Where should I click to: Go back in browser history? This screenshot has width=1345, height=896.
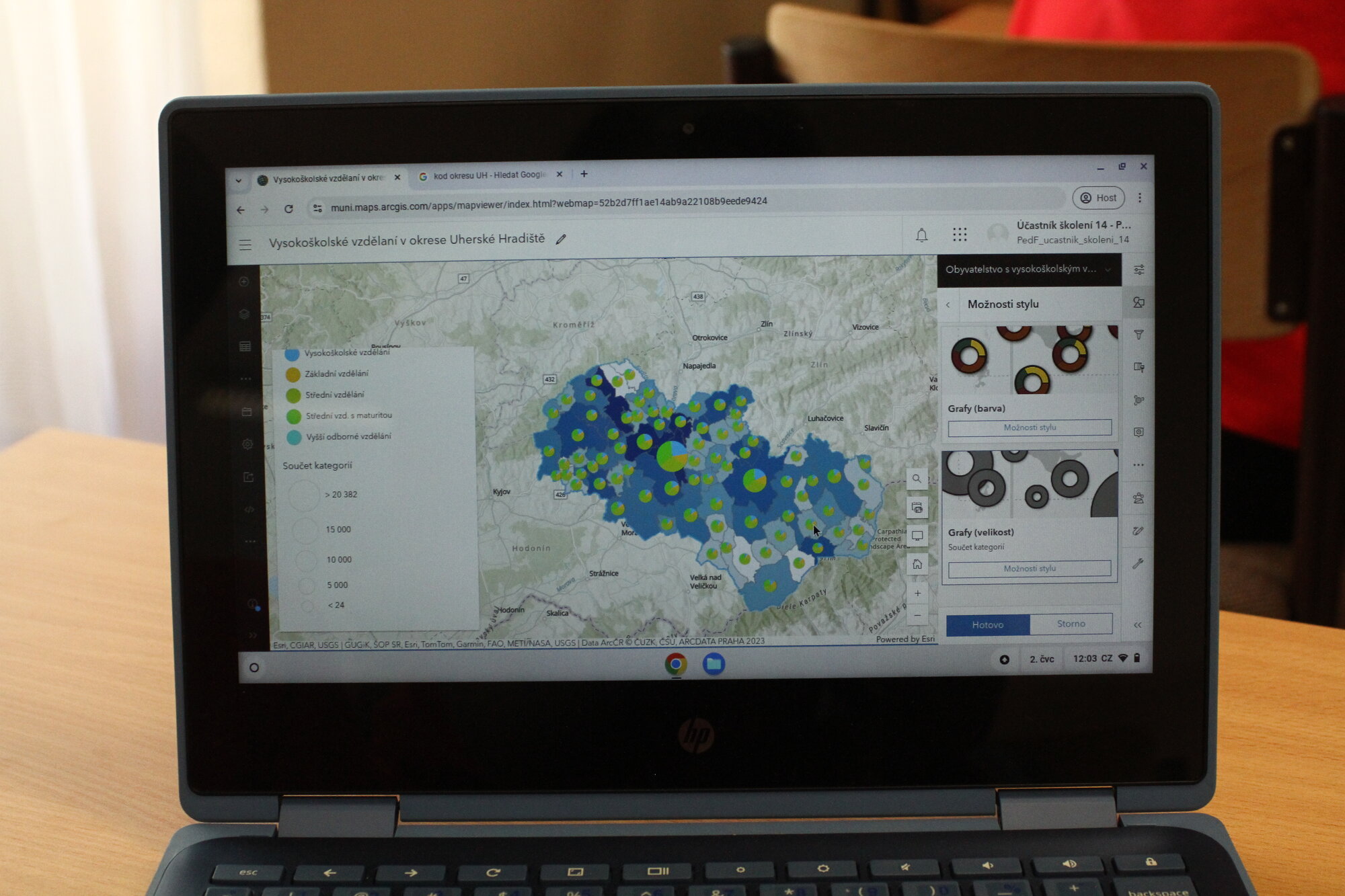pos(241,210)
